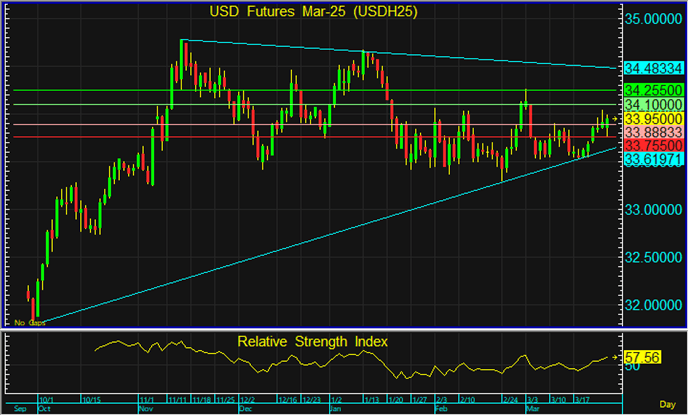Select the yellow 33.95000 last price tag

pos(653,118)
